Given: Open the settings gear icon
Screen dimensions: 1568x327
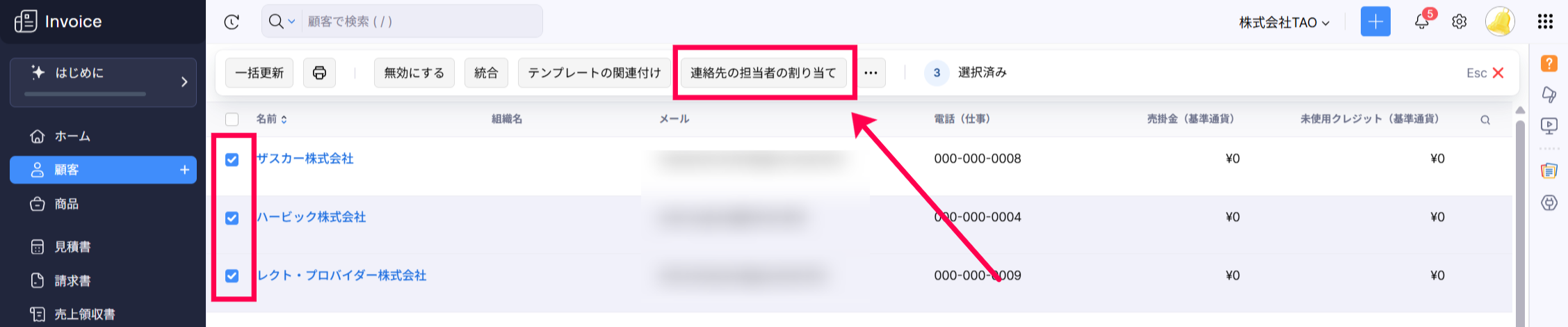Looking at the screenshot, I should 1460,22.
